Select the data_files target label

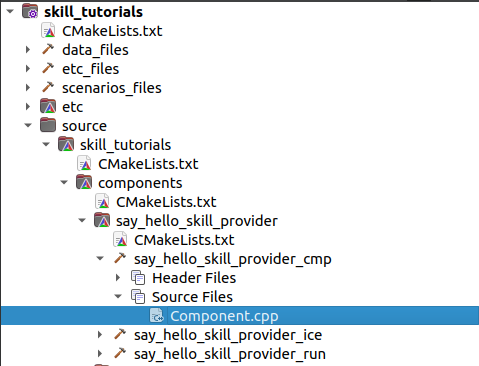pyautogui.click(x=95, y=50)
